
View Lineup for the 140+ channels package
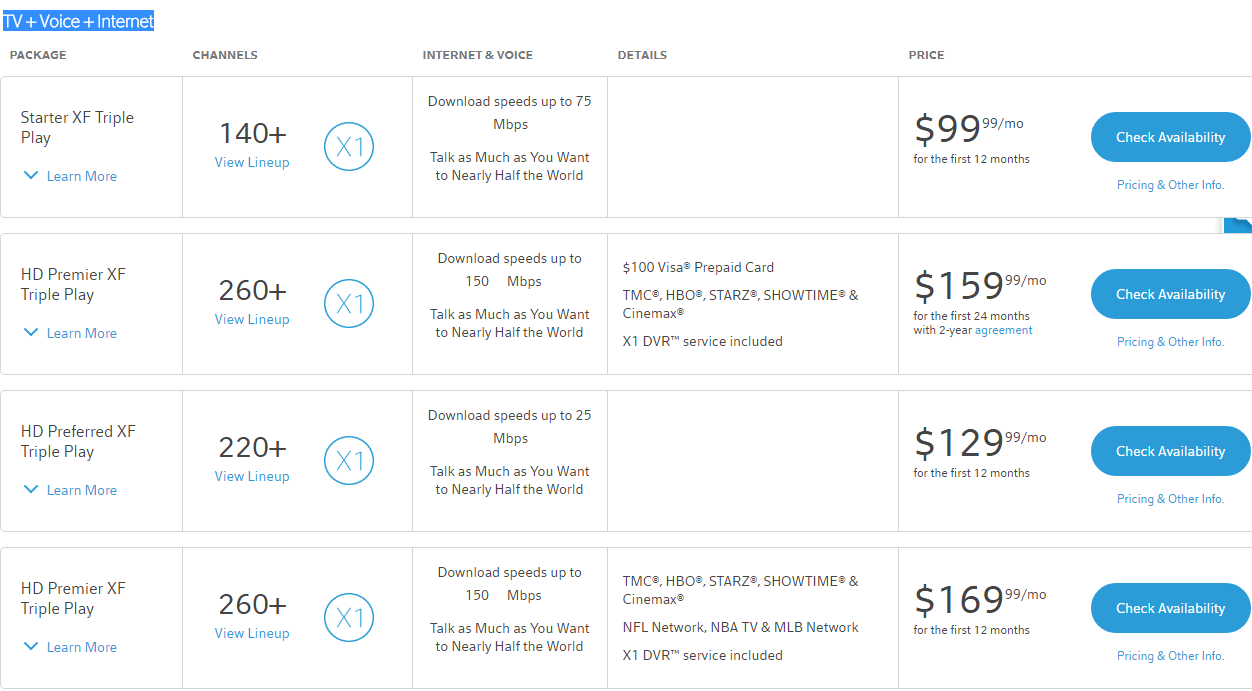point(252,162)
